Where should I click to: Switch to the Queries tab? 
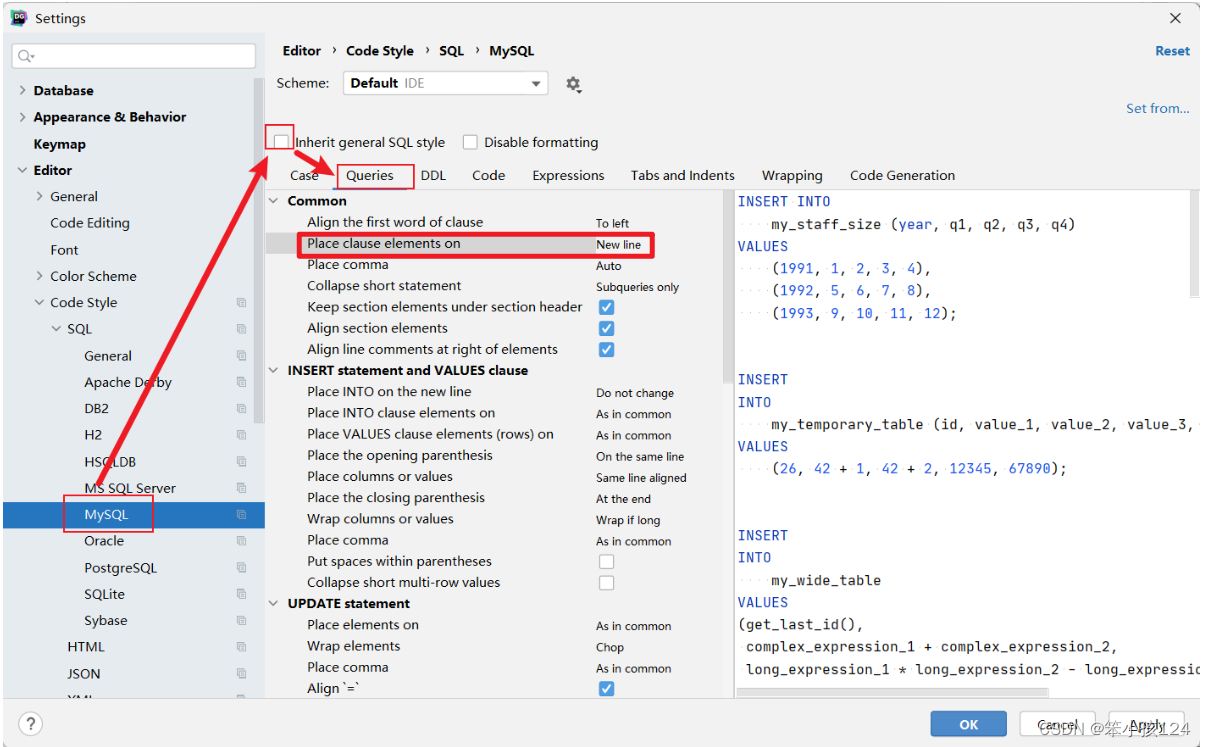click(370, 175)
